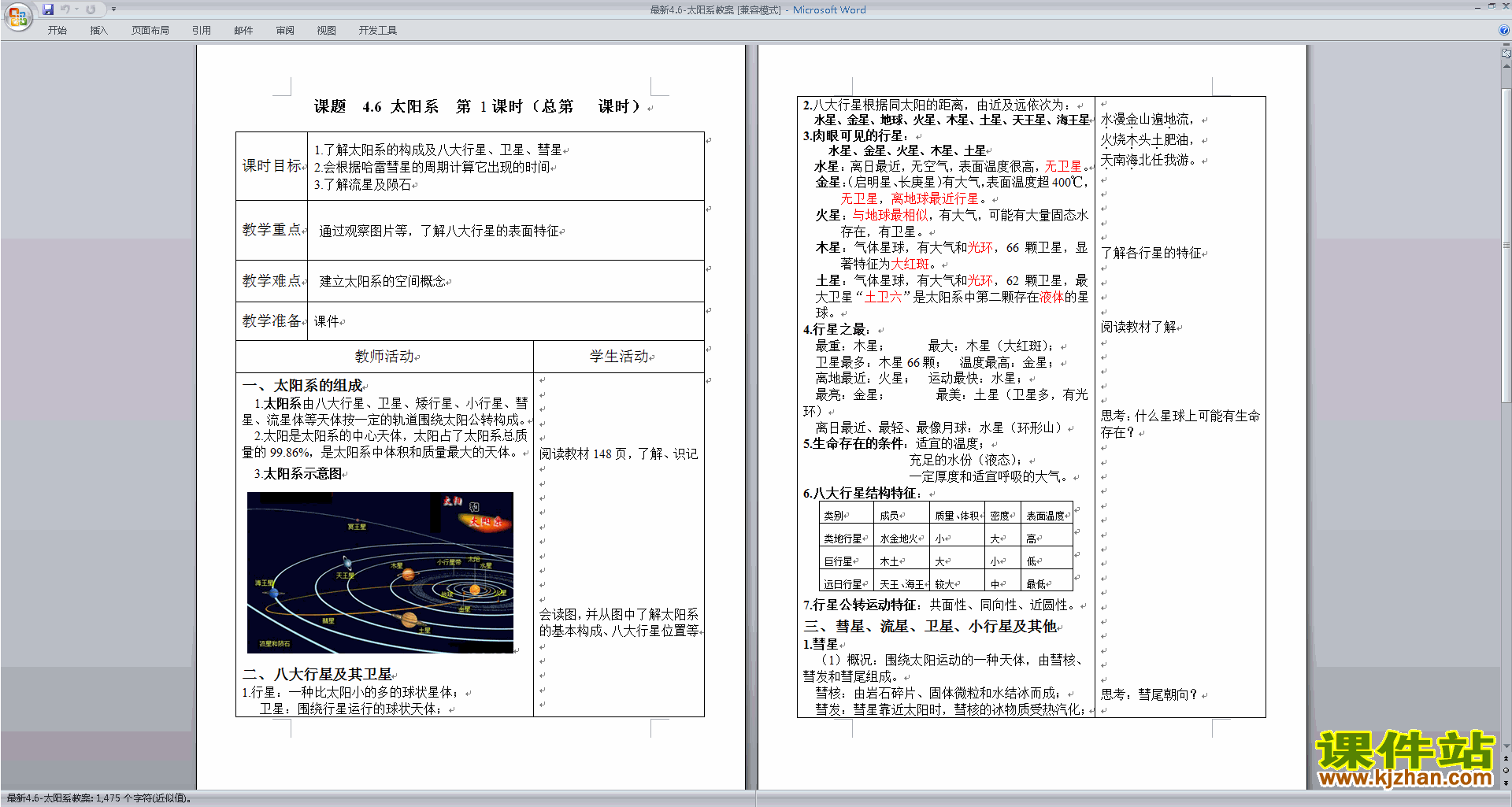The image size is (1512, 807).
Task: Click the 学生活动 column header
Action: (619, 357)
